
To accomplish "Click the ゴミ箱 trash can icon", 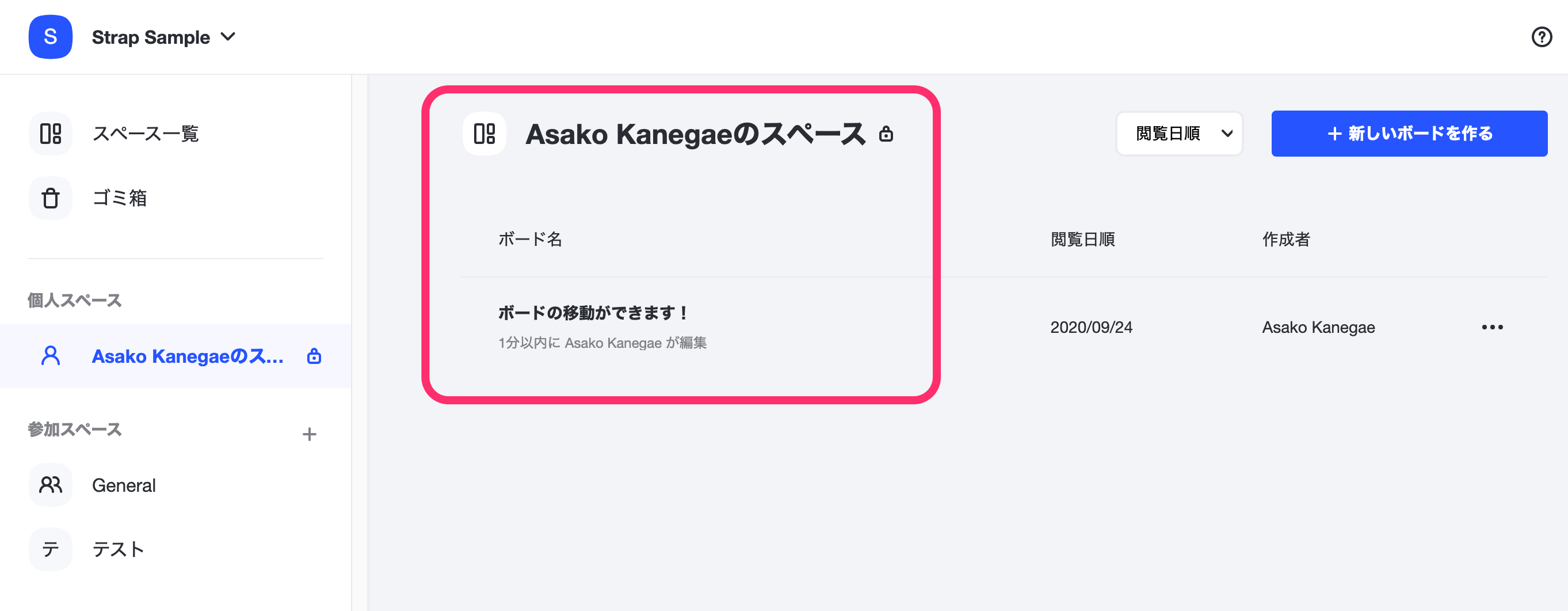I will (x=51, y=198).
